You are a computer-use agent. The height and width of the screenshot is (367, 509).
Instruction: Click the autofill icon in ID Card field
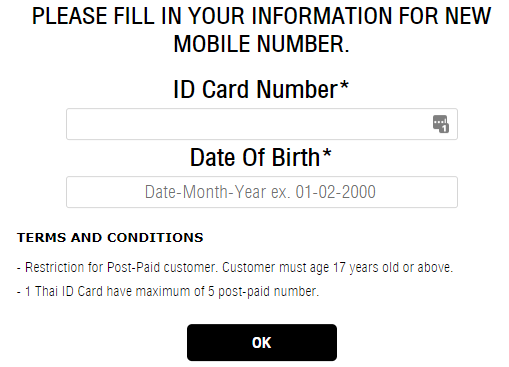pos(441,124)
